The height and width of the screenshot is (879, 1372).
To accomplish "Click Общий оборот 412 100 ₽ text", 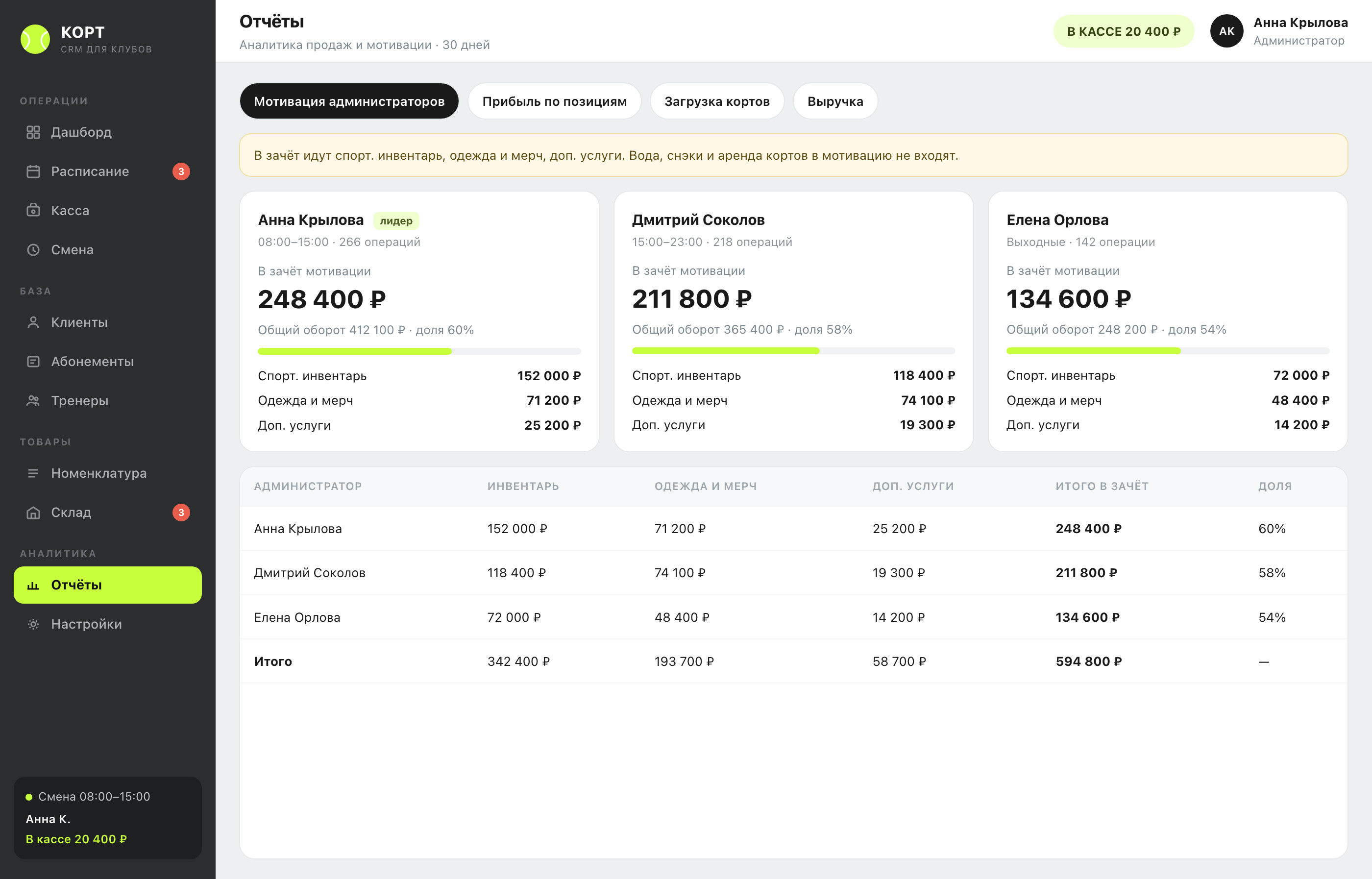I will [331, 330].
